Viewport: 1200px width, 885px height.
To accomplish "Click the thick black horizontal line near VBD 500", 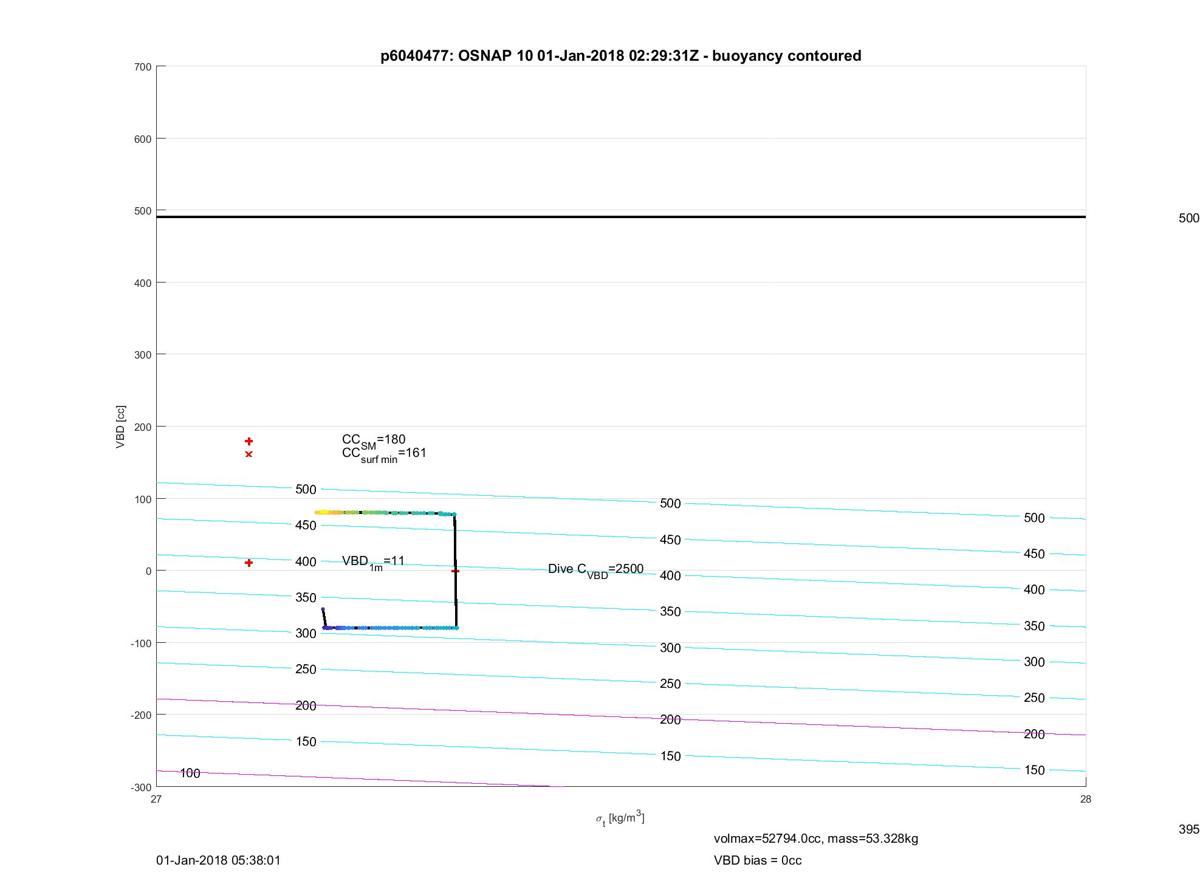I will pyautogui.click(x=621, y=217).
